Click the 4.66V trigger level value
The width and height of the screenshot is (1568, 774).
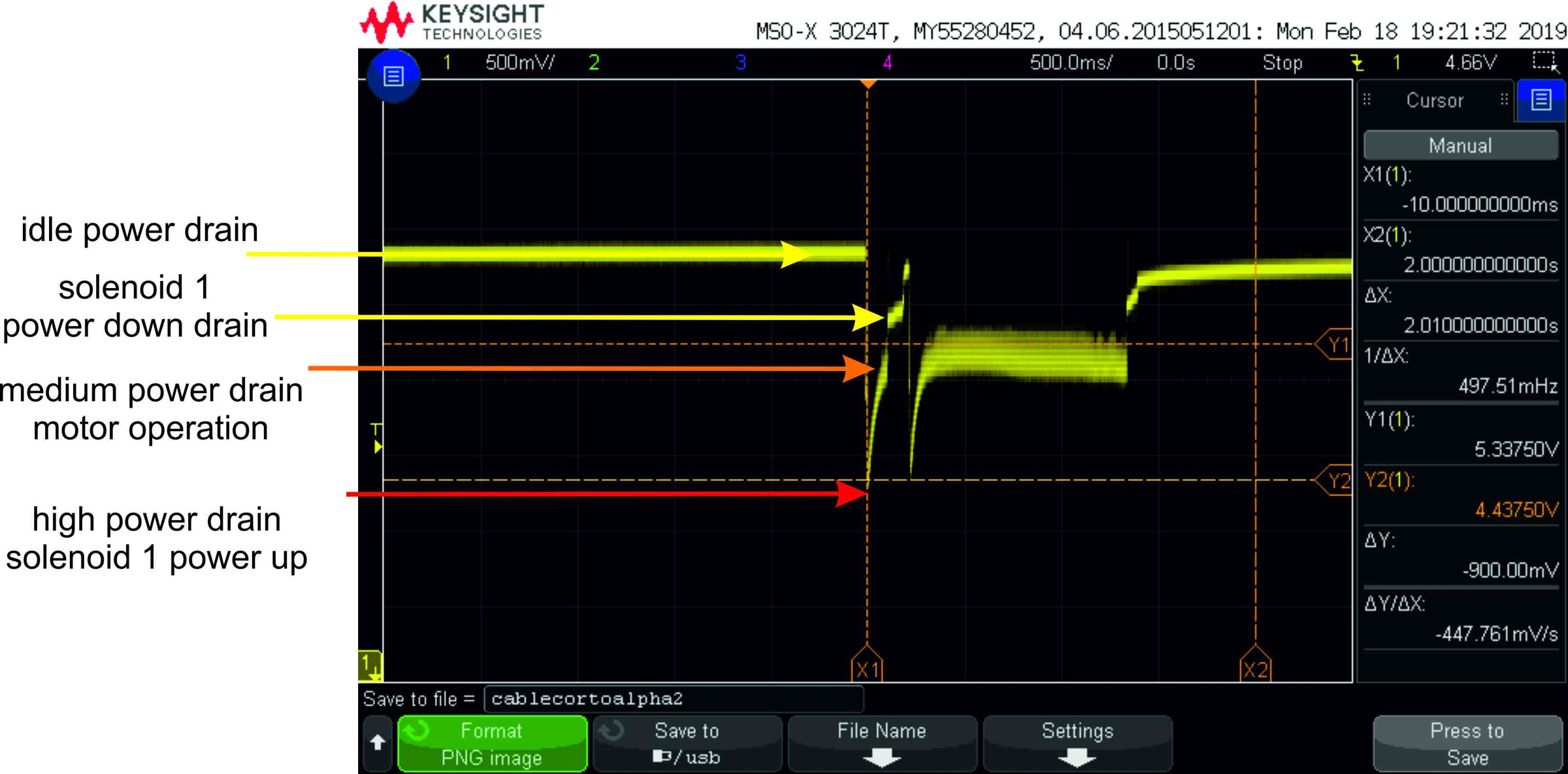tap(1470, 63)
